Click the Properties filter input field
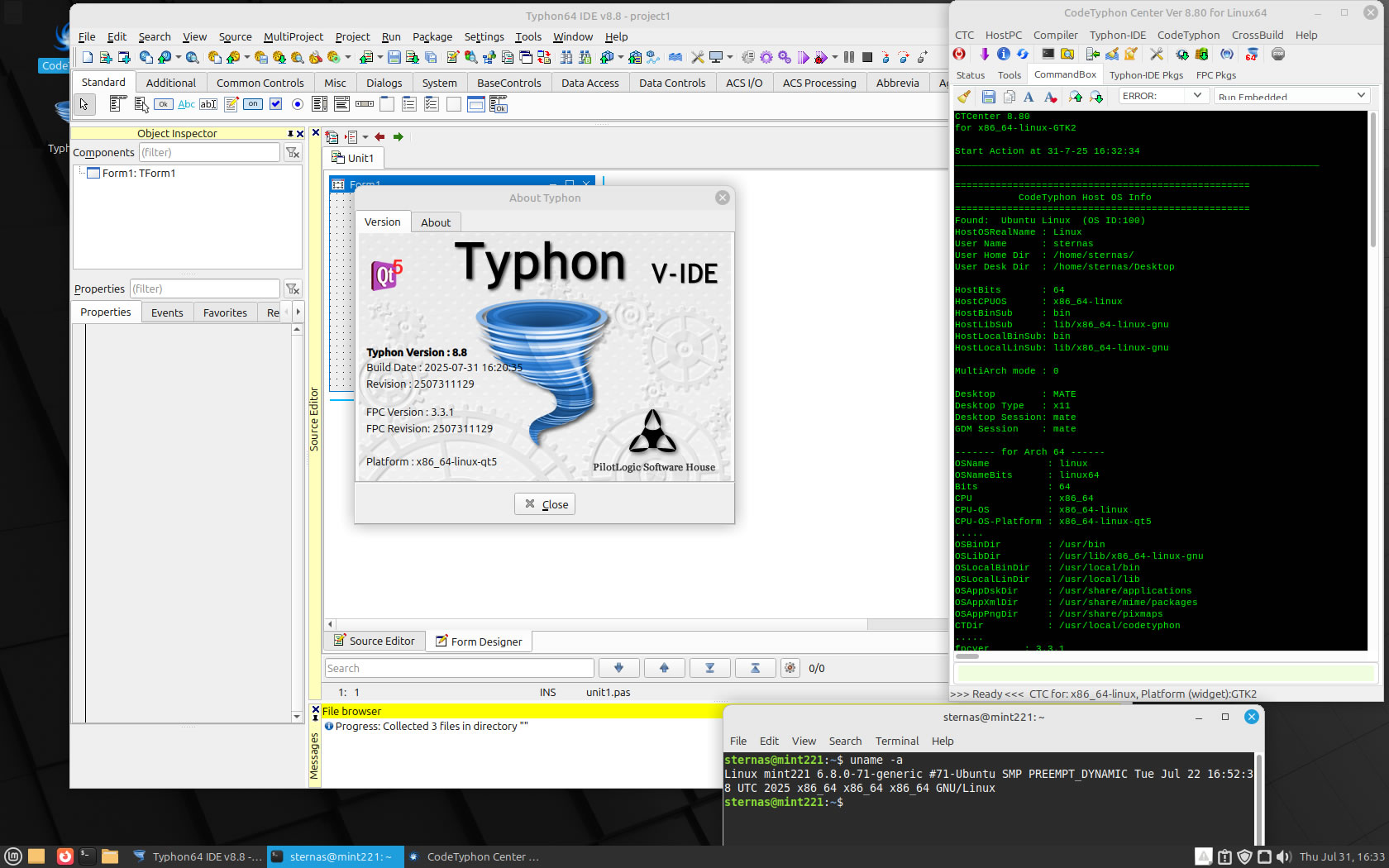1389x868 pixels. pyautogui.click(x=205, y=289)
